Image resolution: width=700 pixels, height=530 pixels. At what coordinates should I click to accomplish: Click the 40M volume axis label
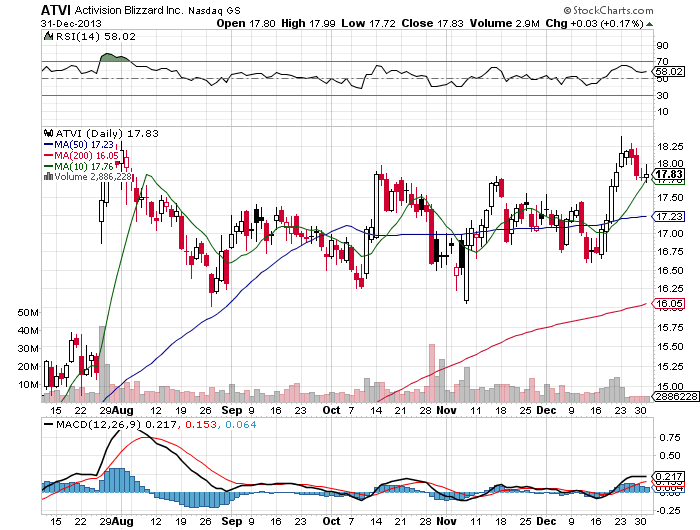(x=28, y=330)
